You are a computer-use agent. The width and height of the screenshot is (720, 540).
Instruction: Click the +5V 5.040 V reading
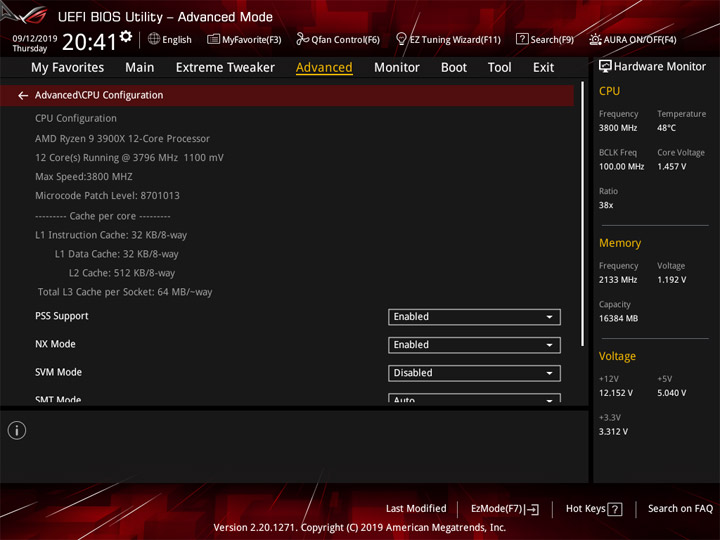672,393
